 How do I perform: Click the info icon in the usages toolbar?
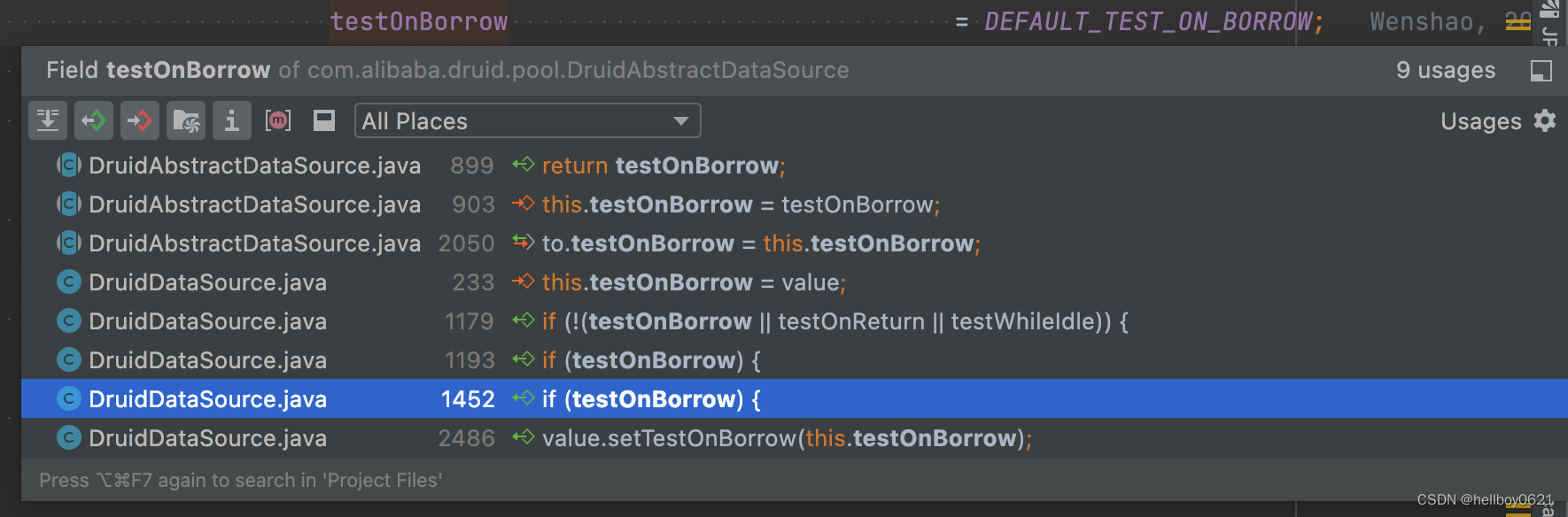pyautogui.click(x=232, y=120)
